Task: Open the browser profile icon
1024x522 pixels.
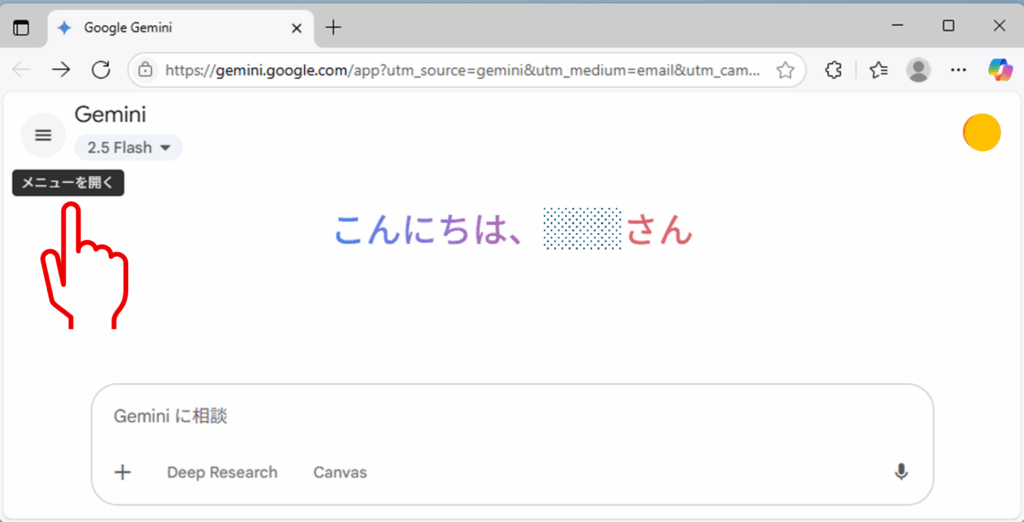Action: click(919, 70)
